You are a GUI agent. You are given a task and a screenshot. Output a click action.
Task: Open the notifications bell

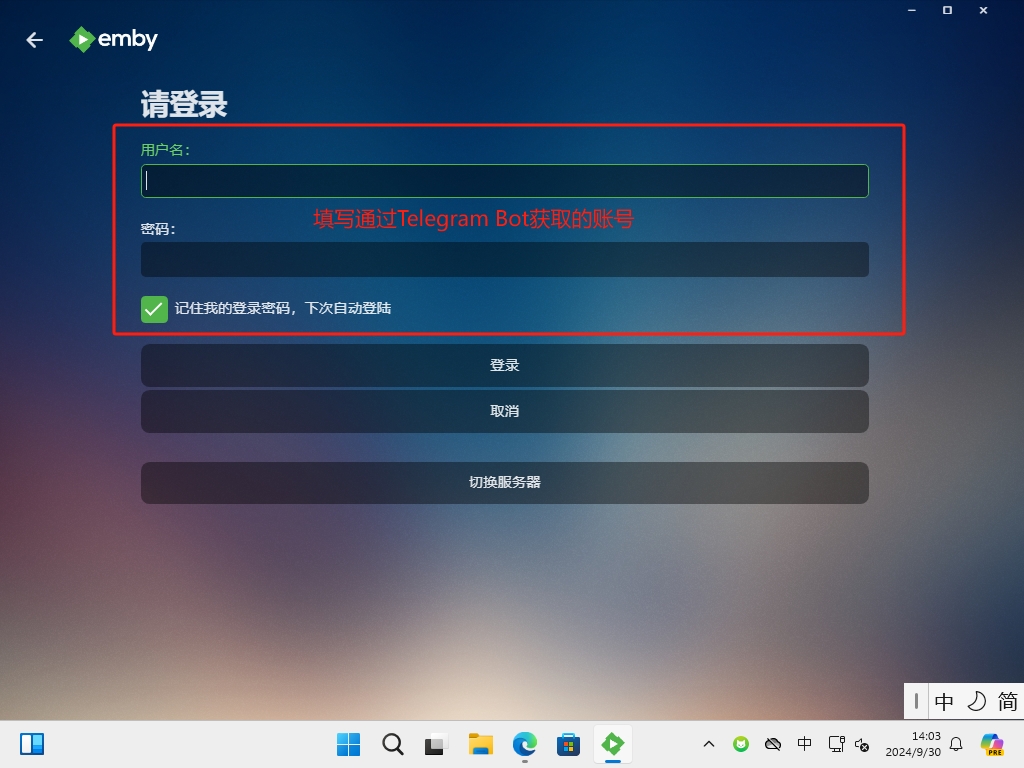955,744
